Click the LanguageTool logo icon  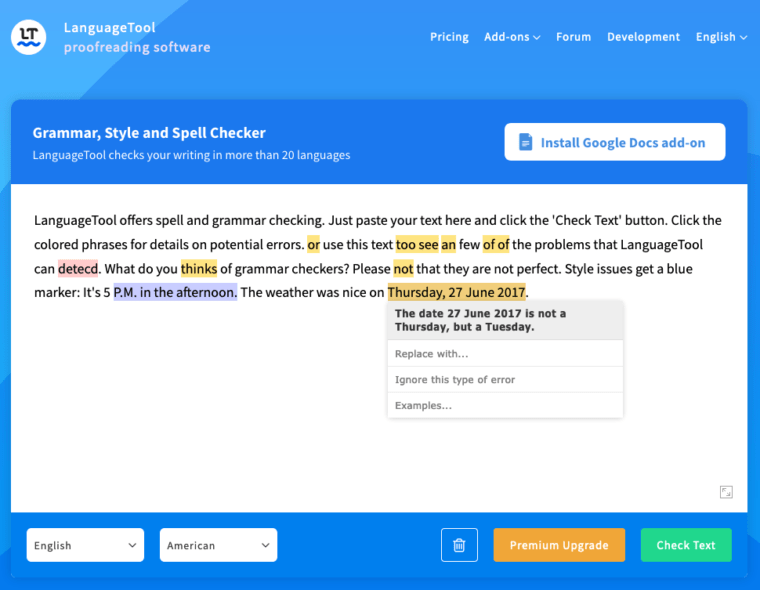click(x=28, y=37)
